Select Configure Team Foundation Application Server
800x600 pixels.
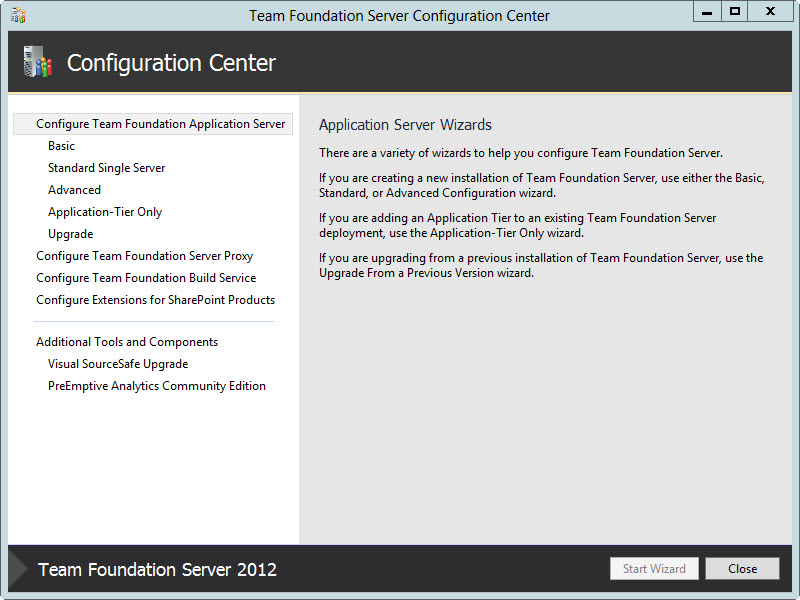coord(153,124)
